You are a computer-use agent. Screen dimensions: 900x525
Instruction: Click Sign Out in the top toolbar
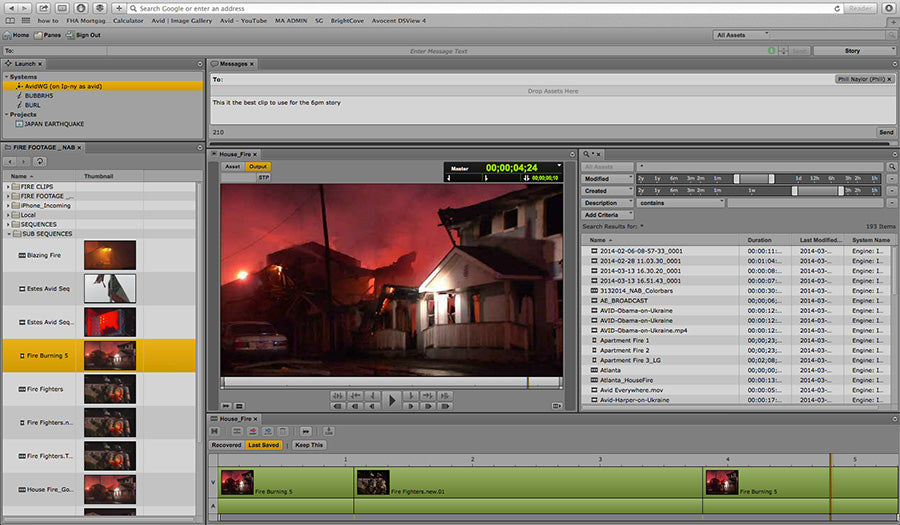pos(83,35)
